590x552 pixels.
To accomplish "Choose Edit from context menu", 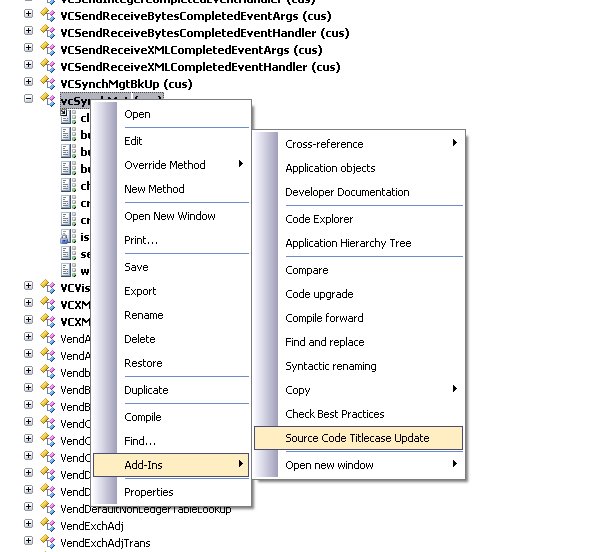I will tap(171, 141).
